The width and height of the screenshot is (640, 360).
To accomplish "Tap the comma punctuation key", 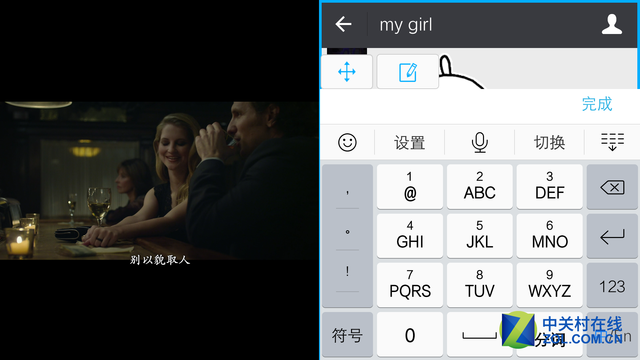I will coord(347,192).
